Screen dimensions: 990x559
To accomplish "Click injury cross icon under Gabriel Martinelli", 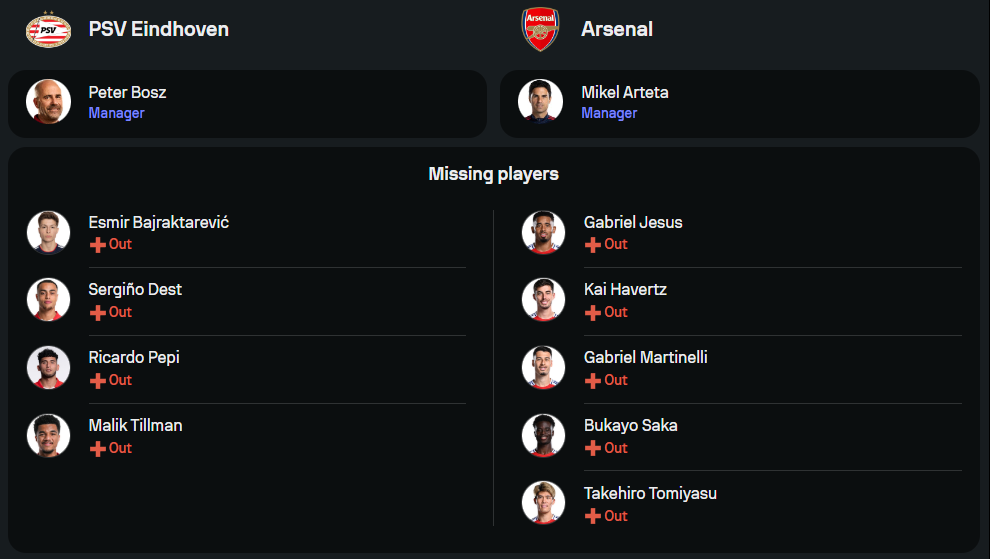I will click(x=593, y=381).
